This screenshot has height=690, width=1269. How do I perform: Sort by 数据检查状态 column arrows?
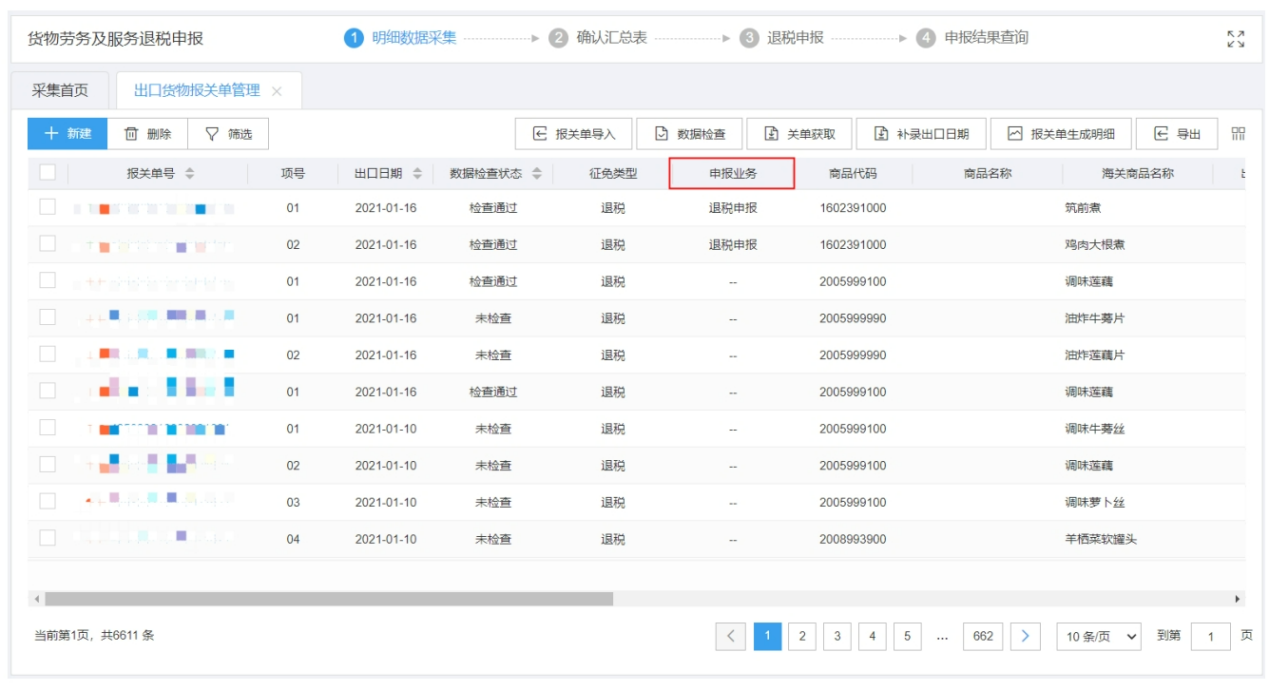point(537,173)
